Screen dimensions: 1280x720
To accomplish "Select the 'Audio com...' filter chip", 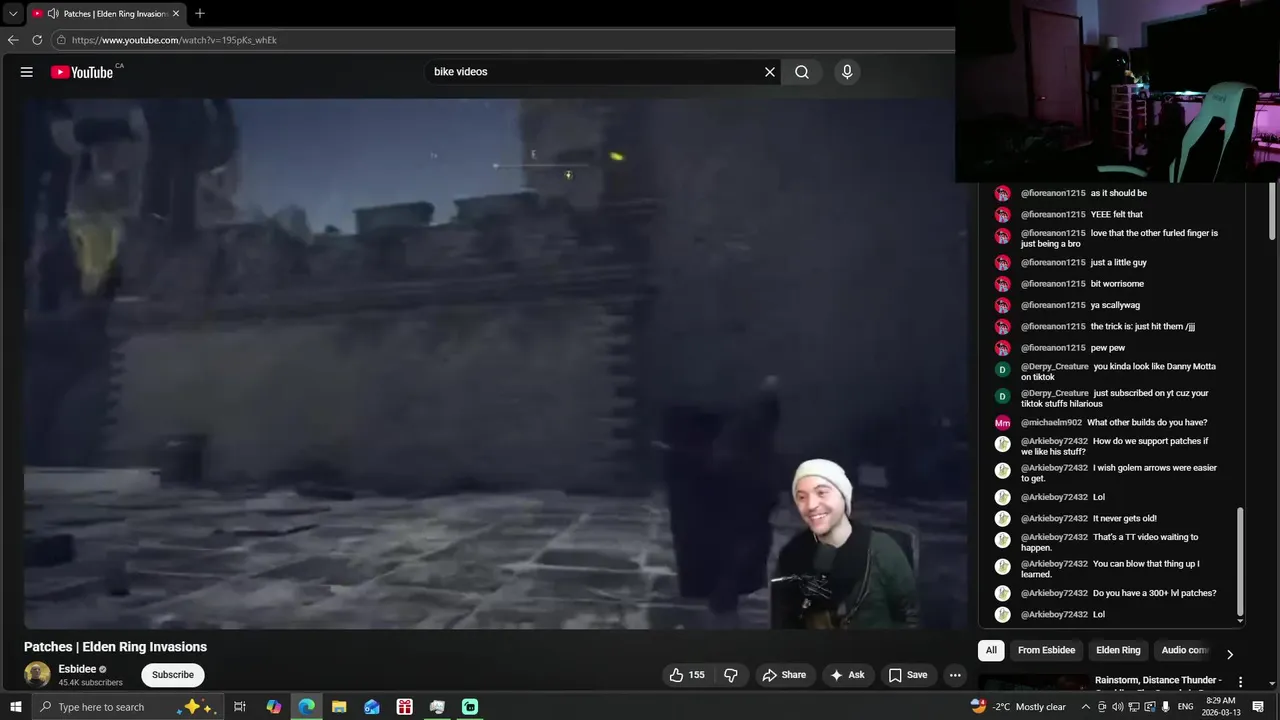I will [1185, 650].
